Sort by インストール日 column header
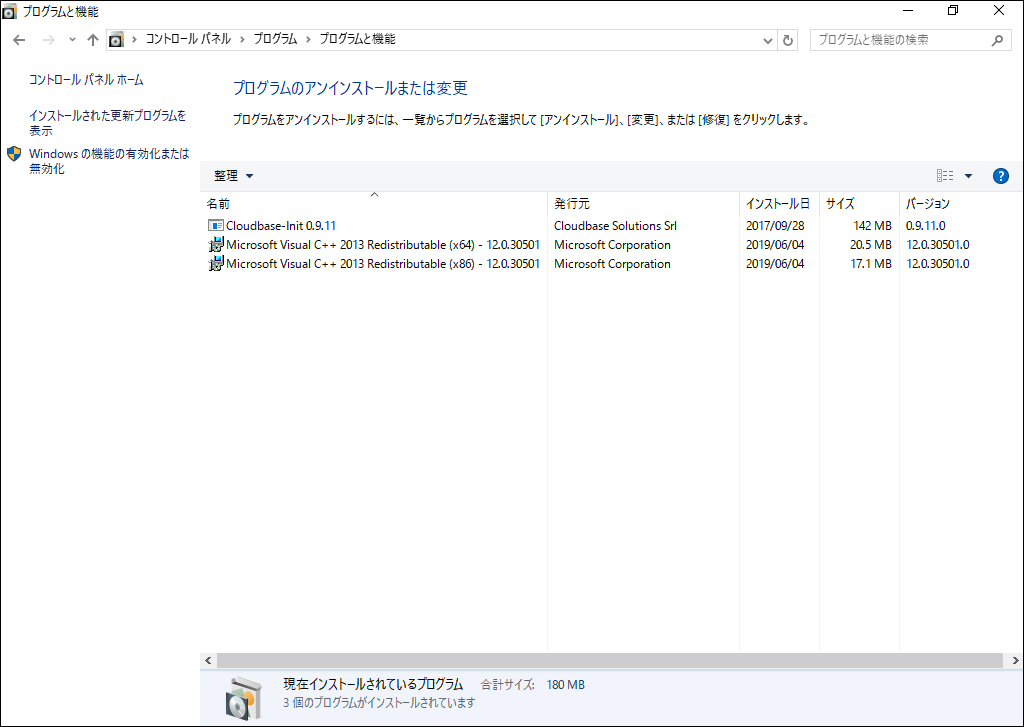 coord(779,204)
